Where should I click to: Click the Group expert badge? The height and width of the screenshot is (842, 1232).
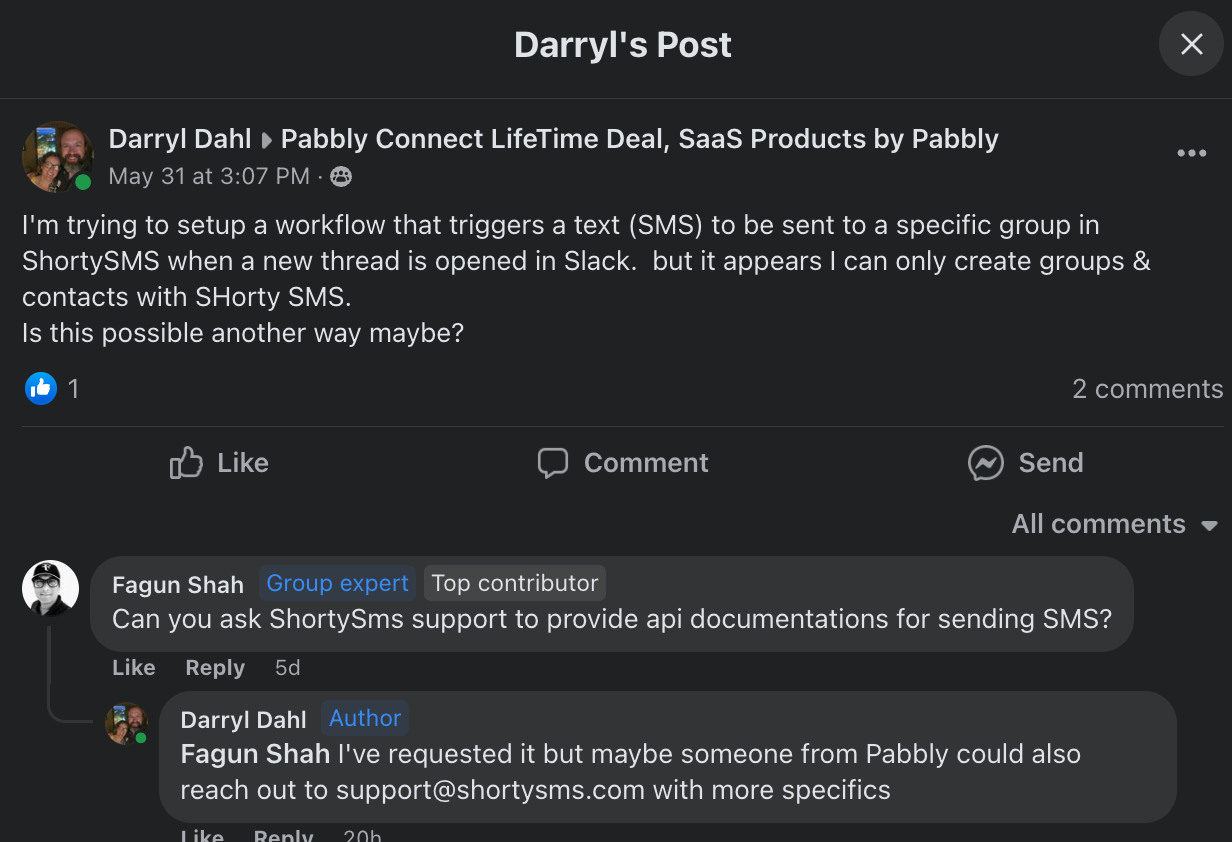click(337, 583)
